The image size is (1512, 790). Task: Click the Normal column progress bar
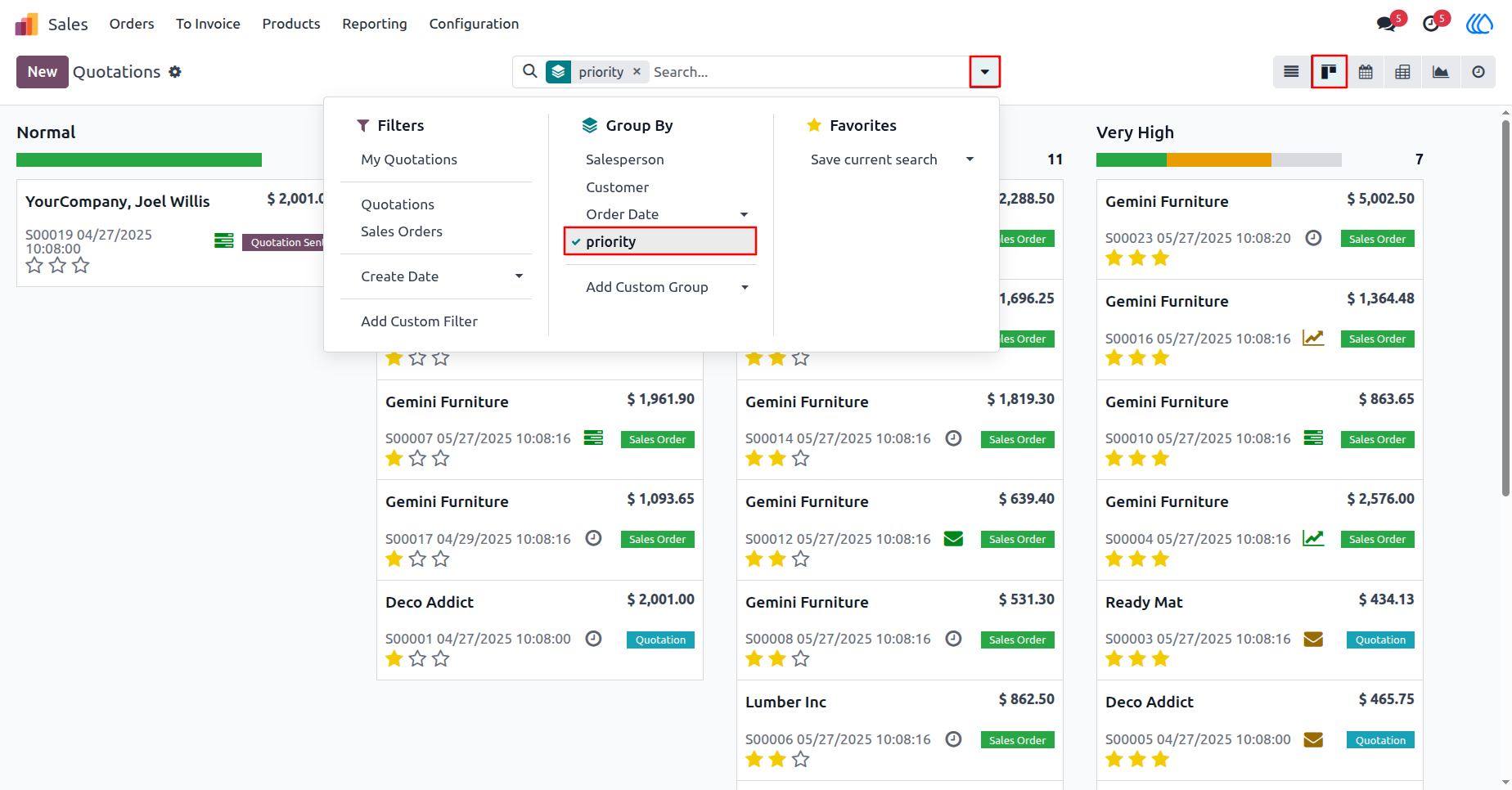click(x=139, y=160)
